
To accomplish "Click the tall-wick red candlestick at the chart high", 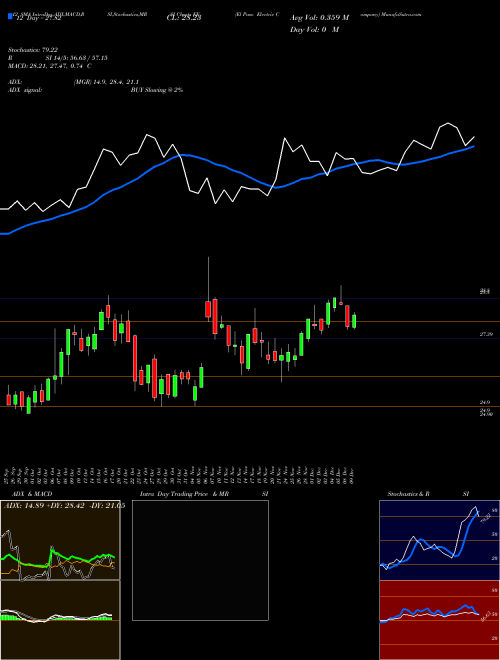I will tap(208, 309).
